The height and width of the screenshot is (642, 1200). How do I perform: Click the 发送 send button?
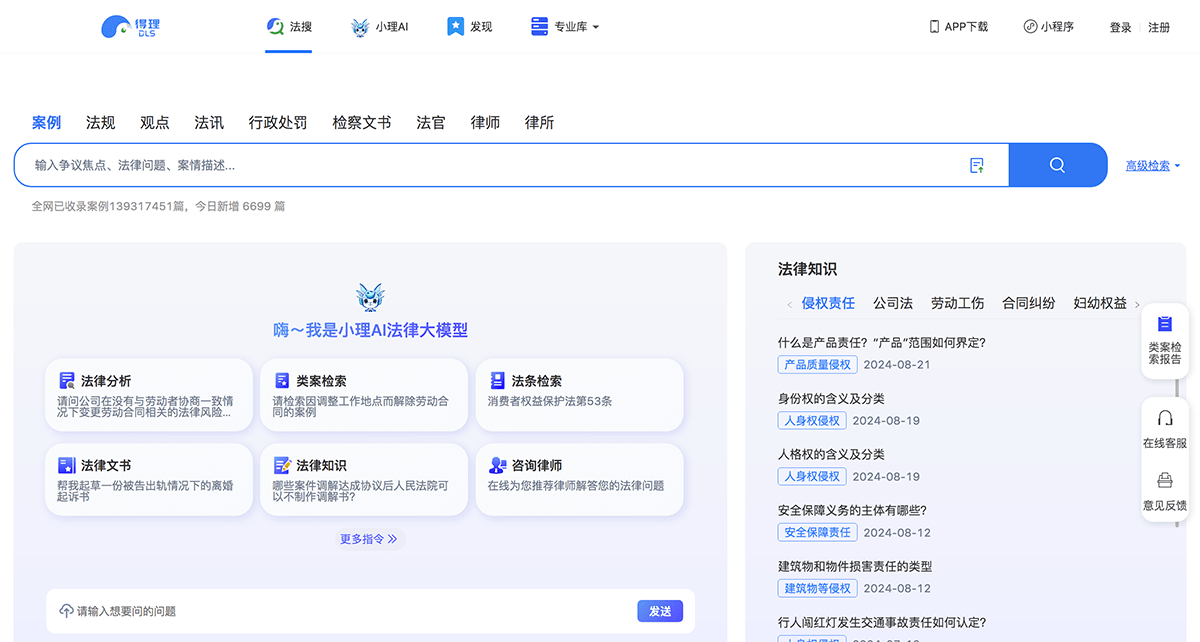point(660,611)
